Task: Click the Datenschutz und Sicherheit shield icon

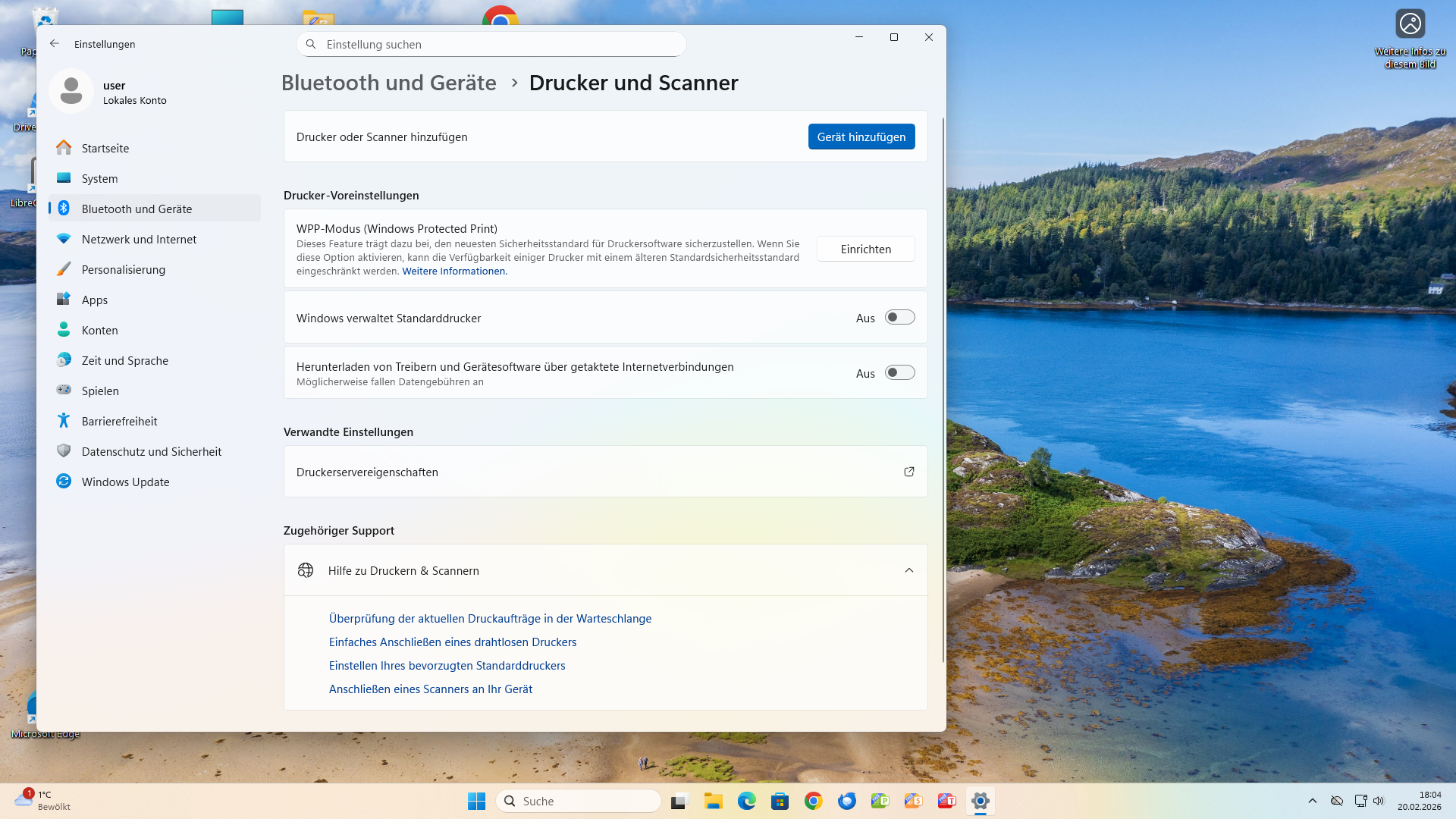Action: point(64,451)
